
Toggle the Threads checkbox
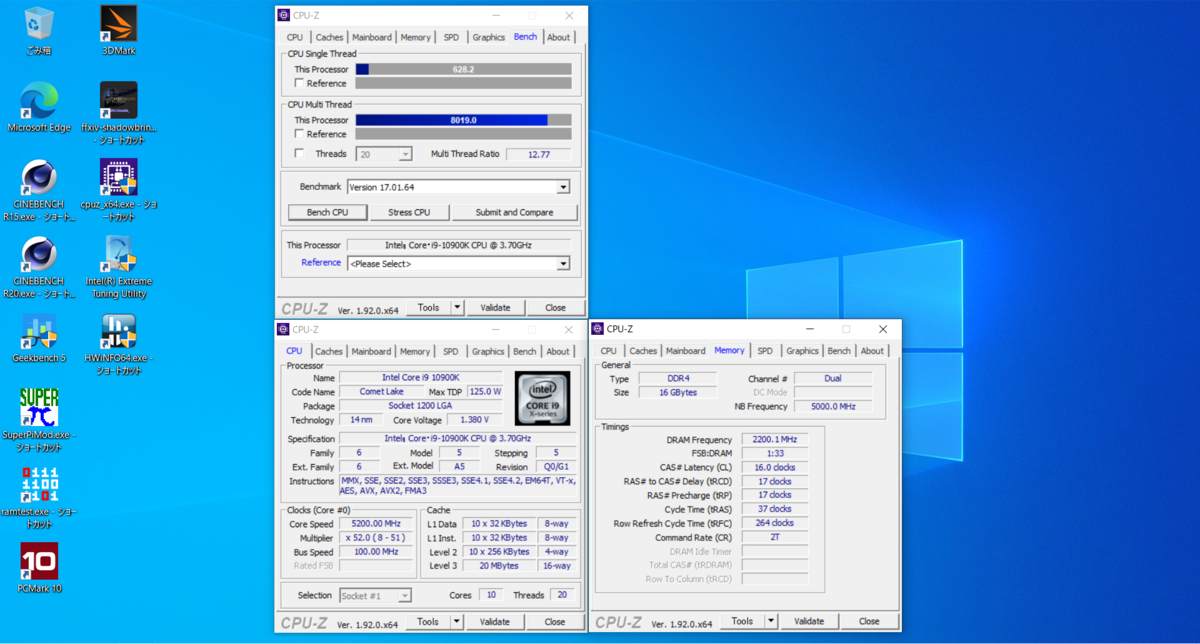299,154
